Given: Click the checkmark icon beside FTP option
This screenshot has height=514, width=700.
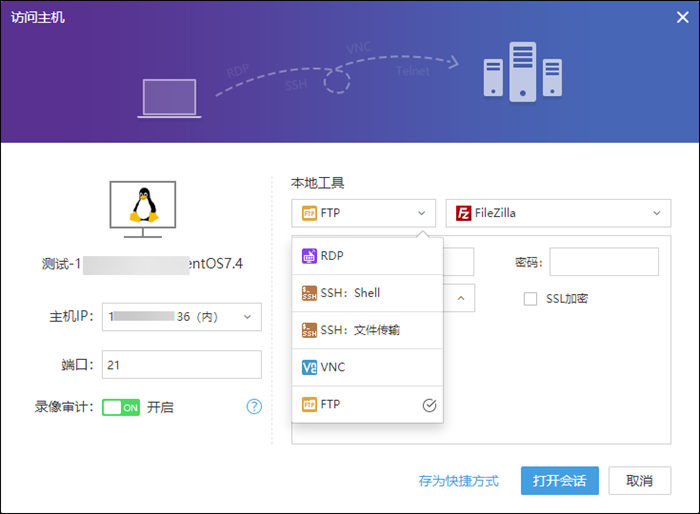Looking at the screenshot, I should point(429,405).
